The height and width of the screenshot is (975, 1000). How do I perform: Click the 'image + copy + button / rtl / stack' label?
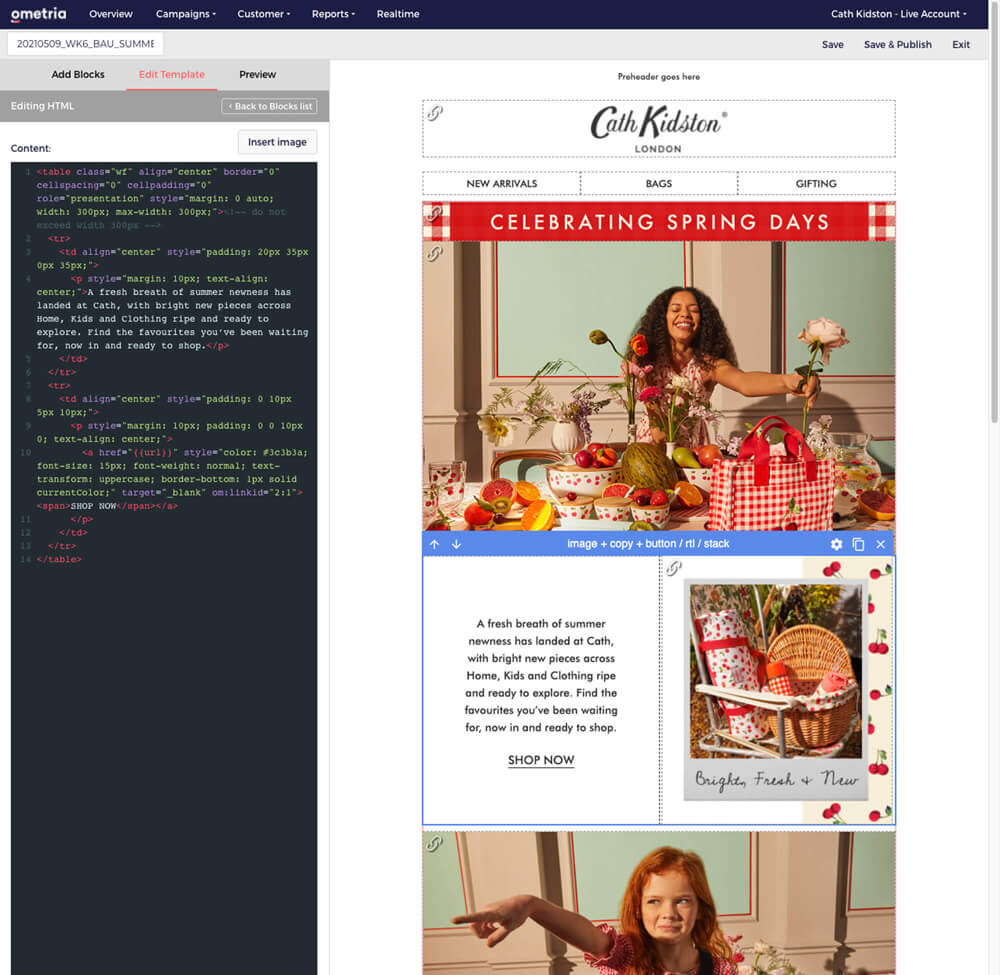(648, 544)
